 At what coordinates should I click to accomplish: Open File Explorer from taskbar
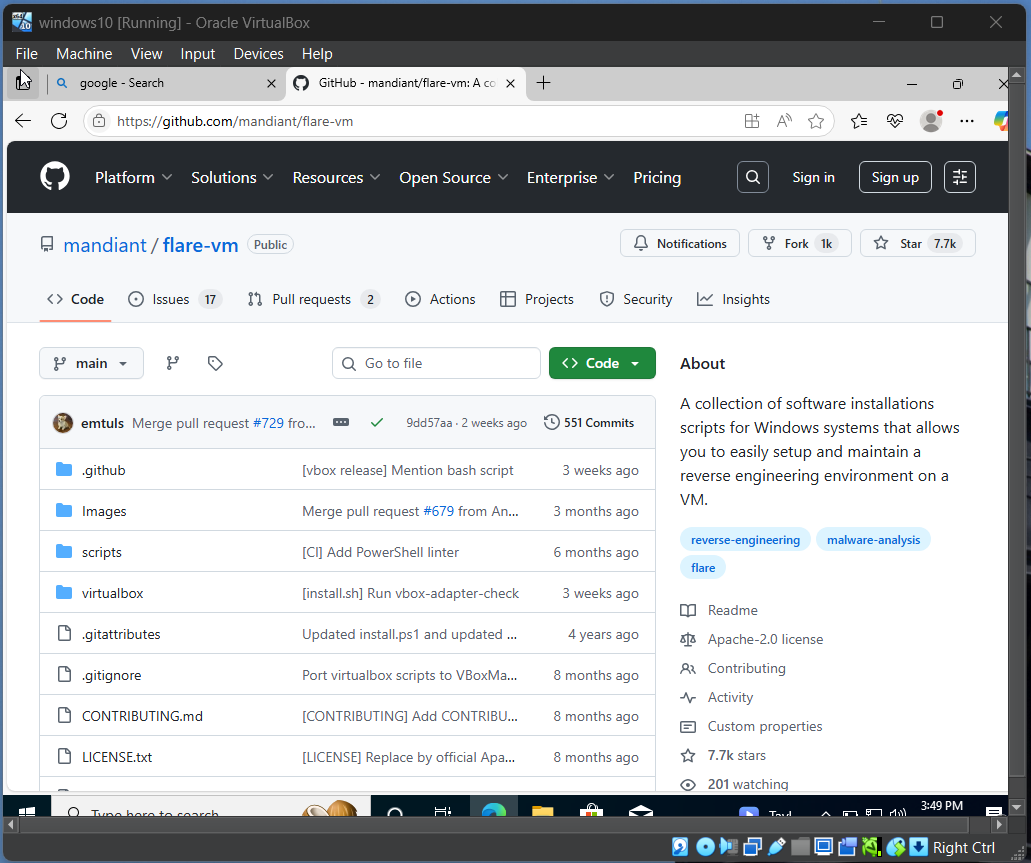pyautogui.click(x=542, y=810)
